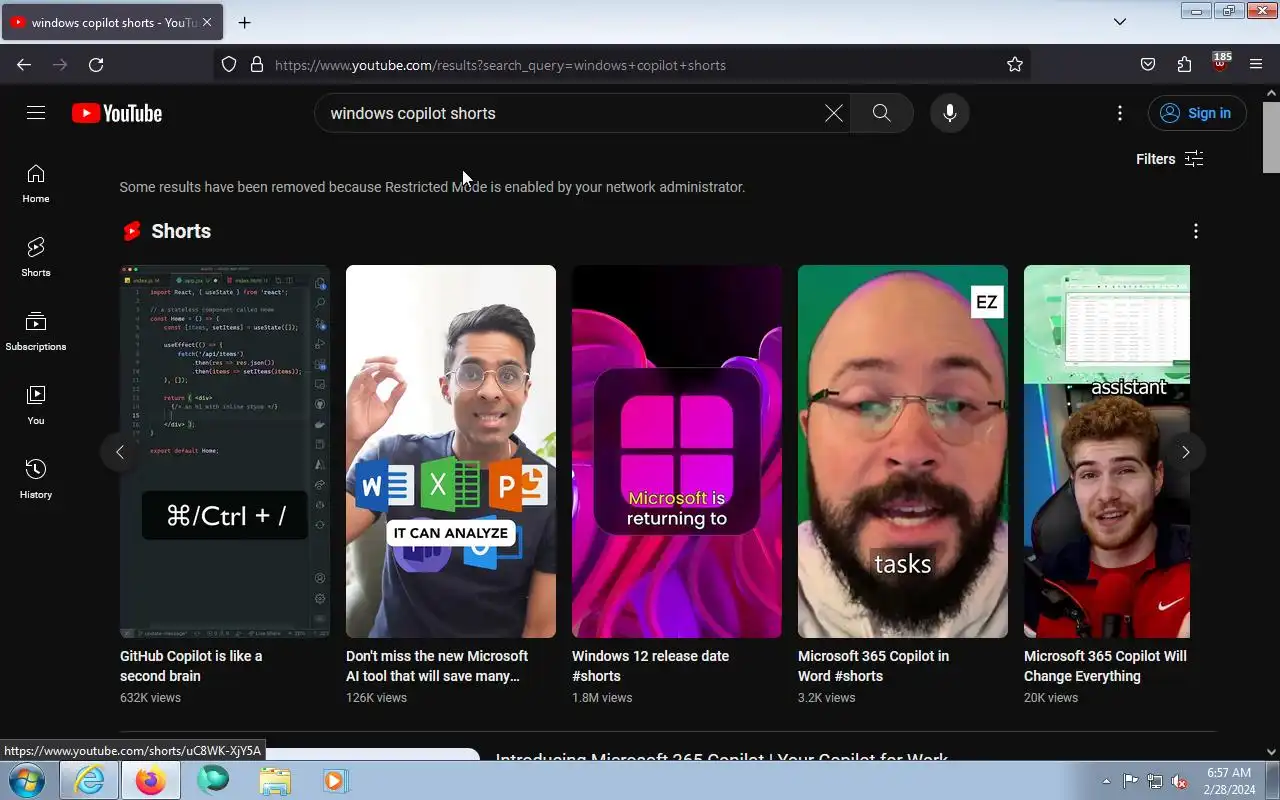1280x800 pixels.
Task: Click title Don't miss the new Microsoft AI tool
Action: [437, 666]
